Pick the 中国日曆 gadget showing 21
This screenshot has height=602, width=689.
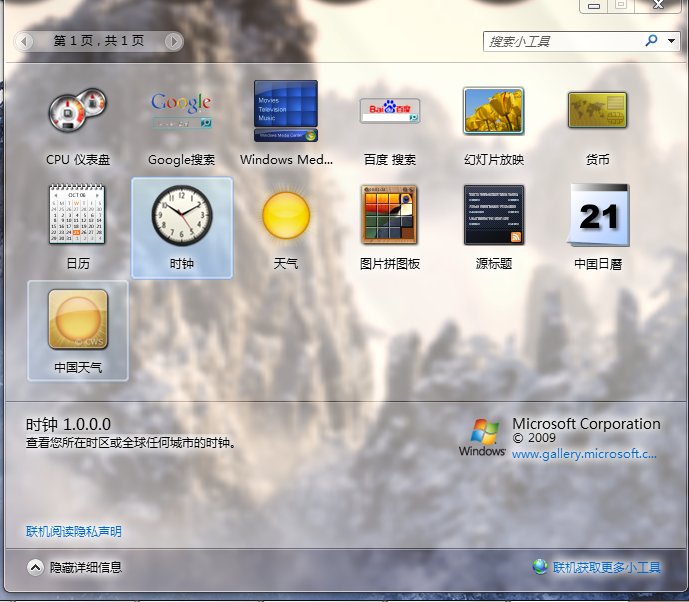coord(598,215)
